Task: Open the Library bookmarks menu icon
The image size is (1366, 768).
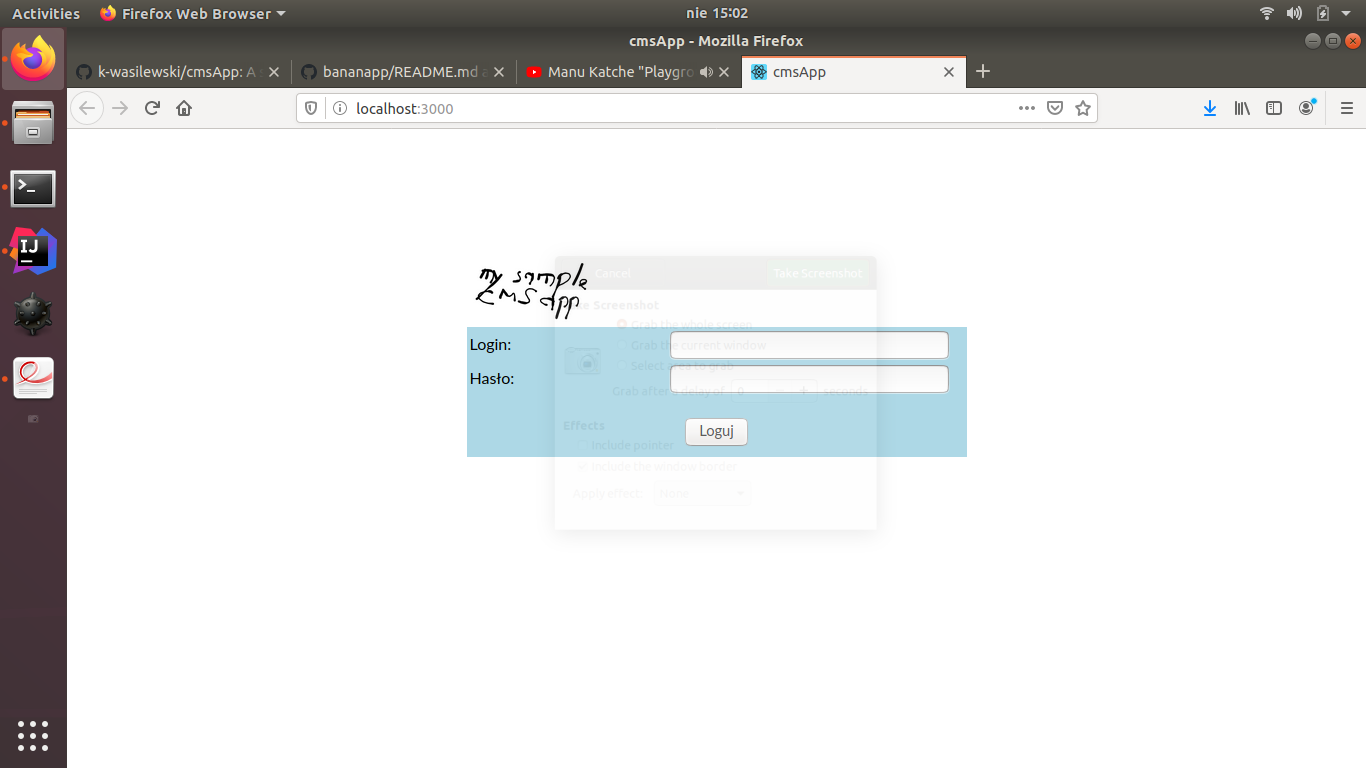Action: pos(1242,108)
